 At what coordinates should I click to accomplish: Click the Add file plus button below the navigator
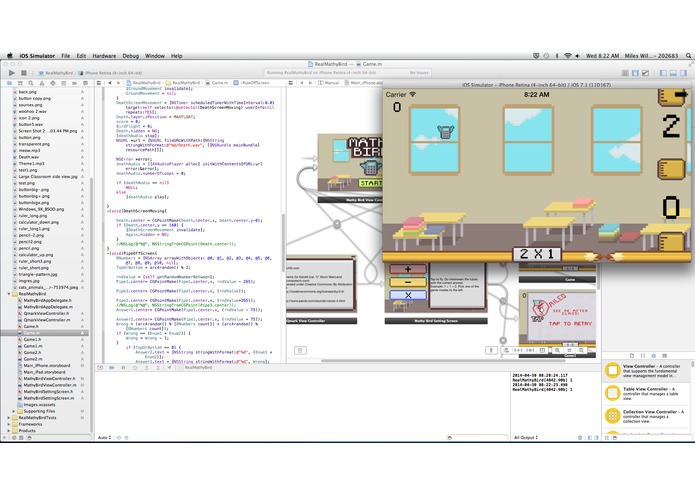pyautogui.click(x=4, y=437)
